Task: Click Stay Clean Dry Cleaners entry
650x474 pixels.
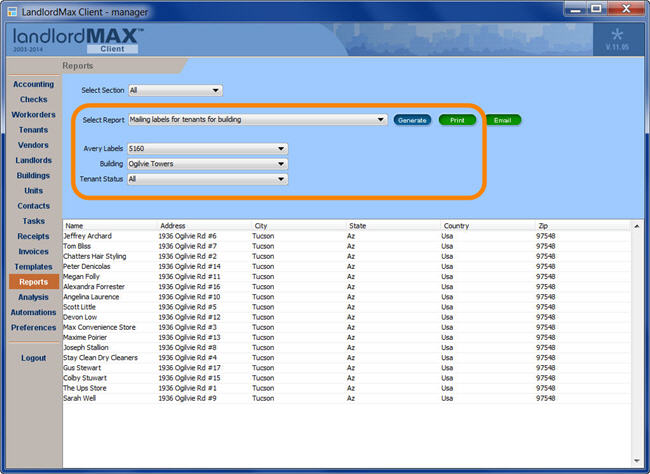Action: point(100,357)
